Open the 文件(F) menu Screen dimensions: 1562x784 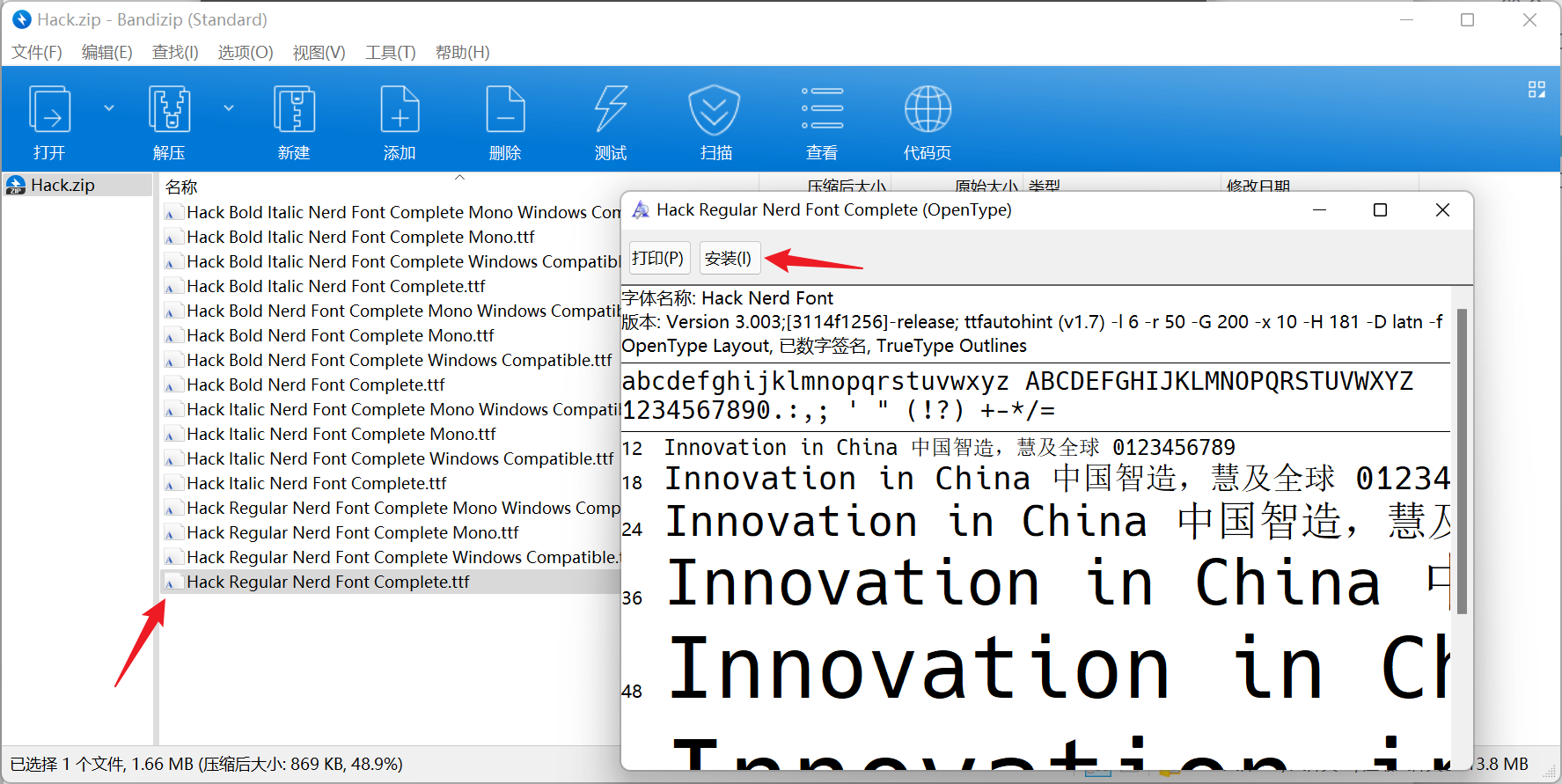click(x=37, y=53)
